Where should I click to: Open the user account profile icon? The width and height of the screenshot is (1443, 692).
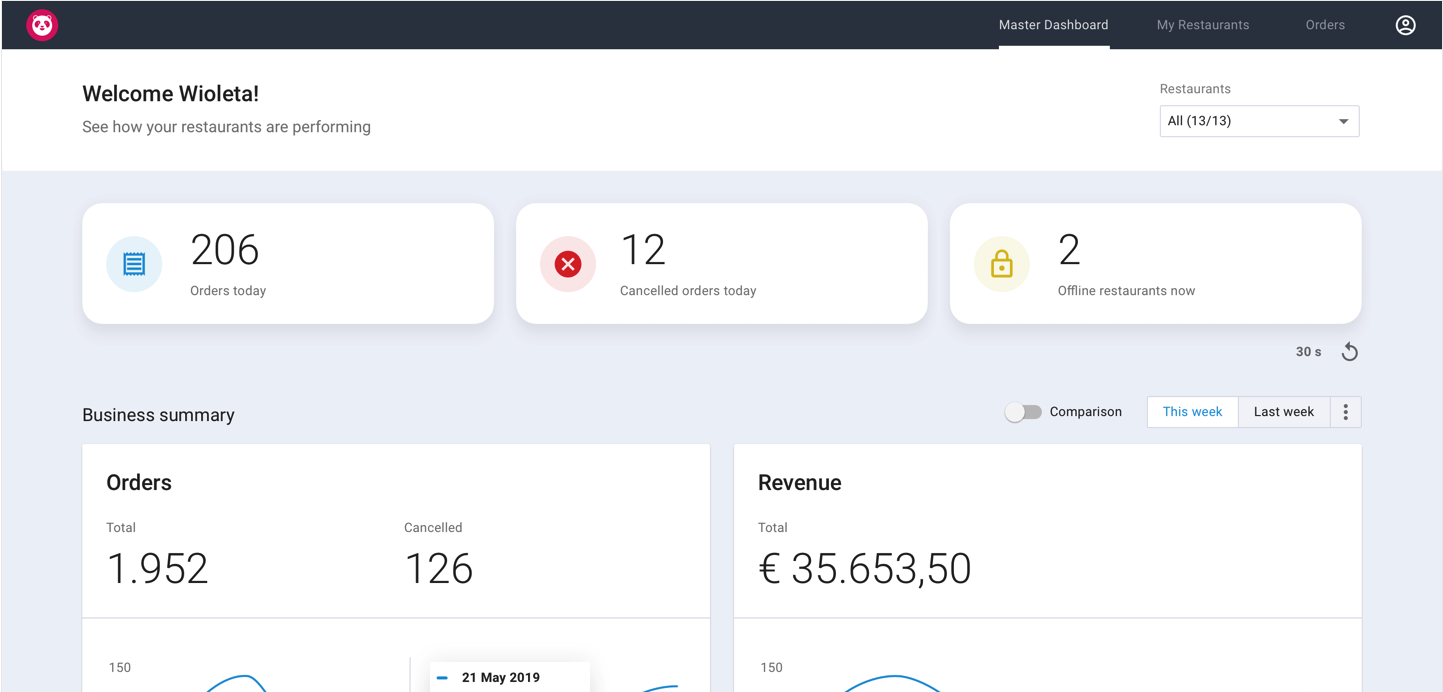pyautogui.click(x=1405, y=25)
